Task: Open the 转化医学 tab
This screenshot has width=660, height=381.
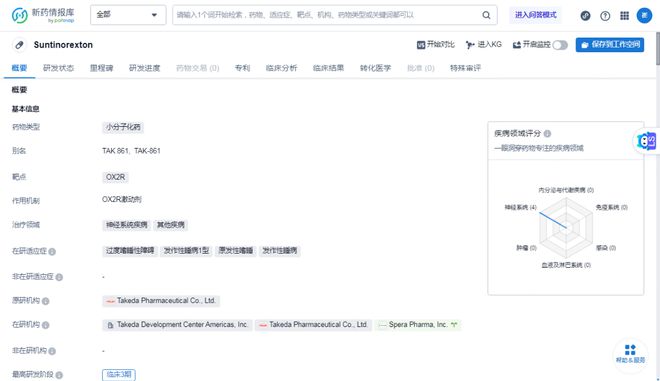Action: 375,68
